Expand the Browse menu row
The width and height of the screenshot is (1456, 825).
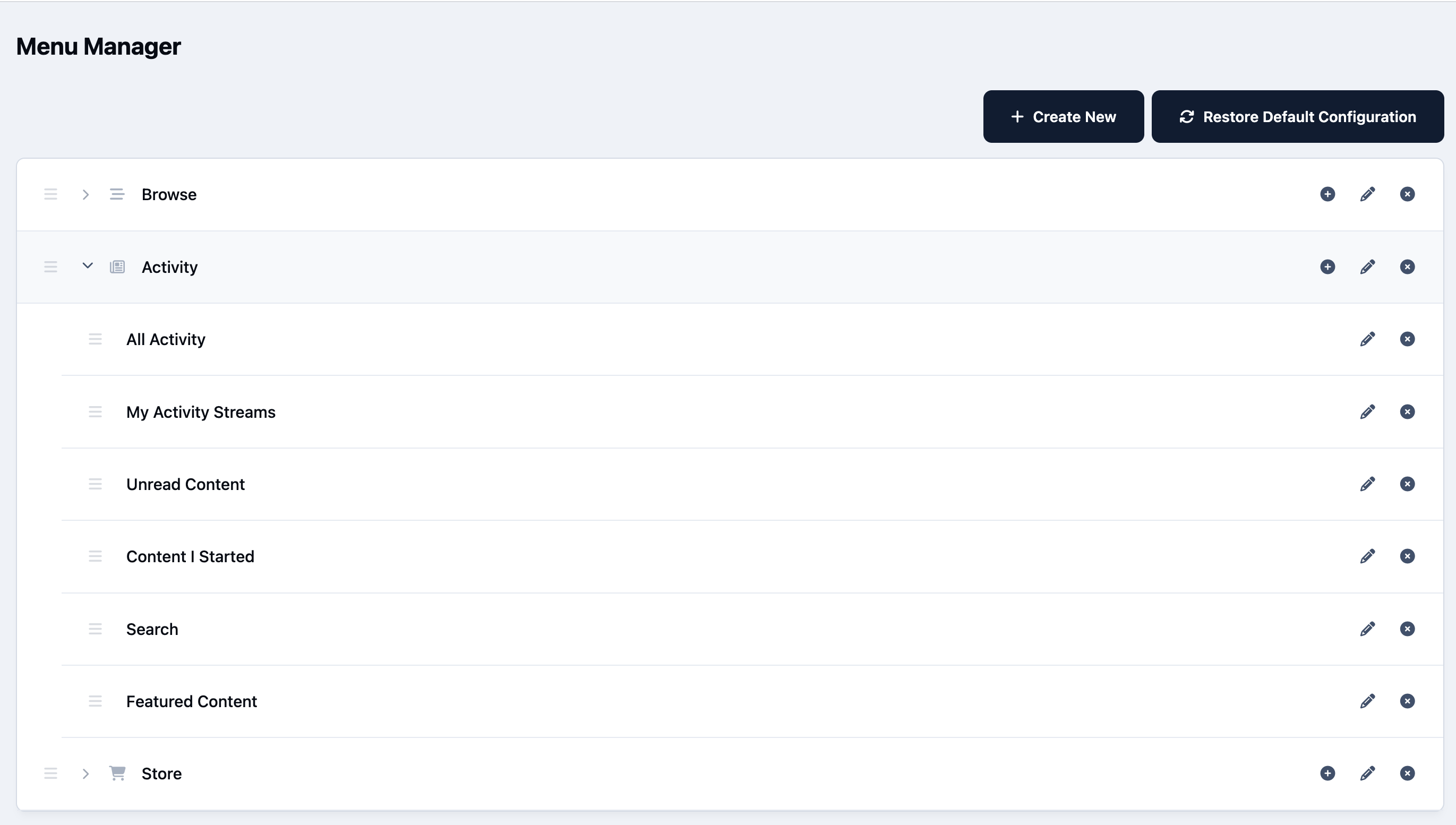tap(85, 194)
